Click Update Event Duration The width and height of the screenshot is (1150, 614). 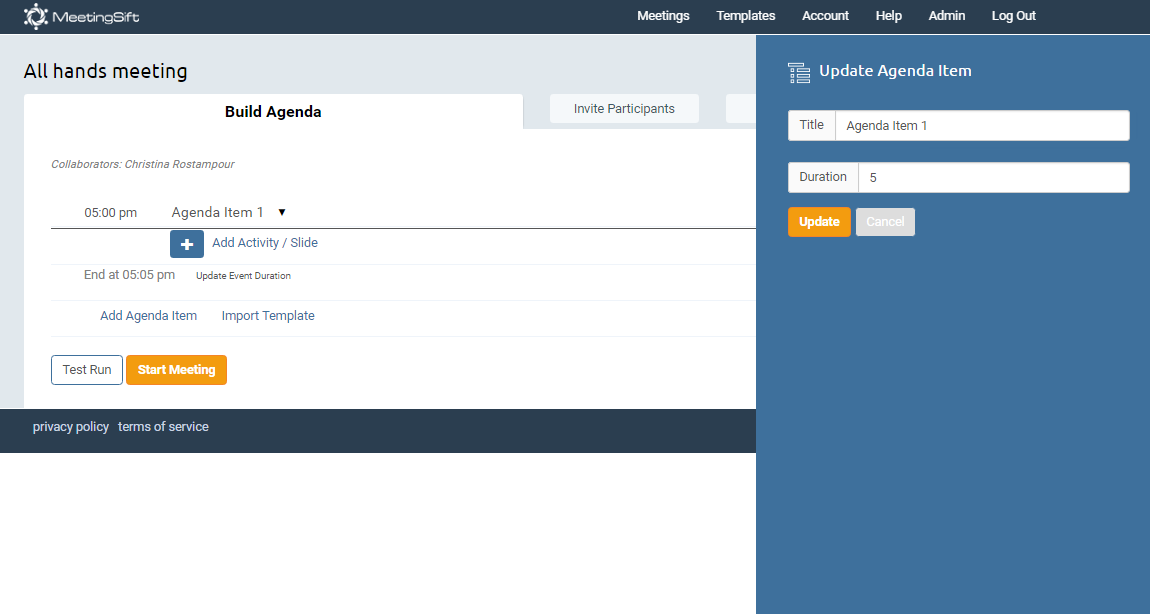coord(243,276)
